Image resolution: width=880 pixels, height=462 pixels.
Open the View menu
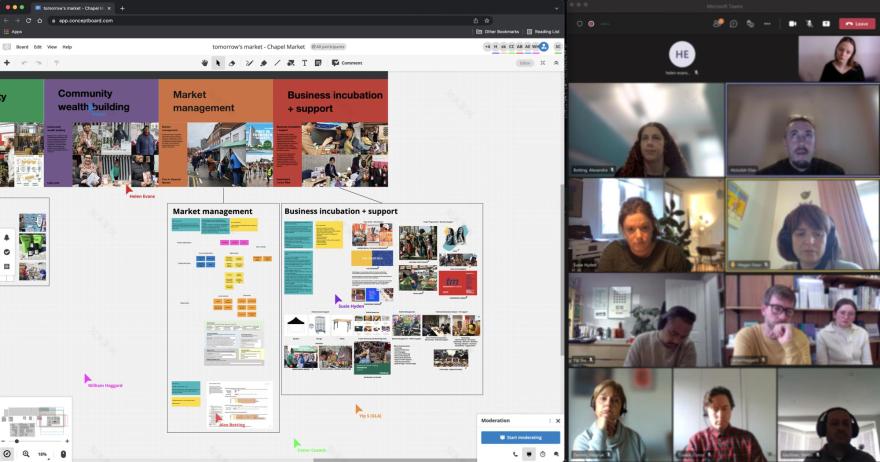click(x=52, y=47)
